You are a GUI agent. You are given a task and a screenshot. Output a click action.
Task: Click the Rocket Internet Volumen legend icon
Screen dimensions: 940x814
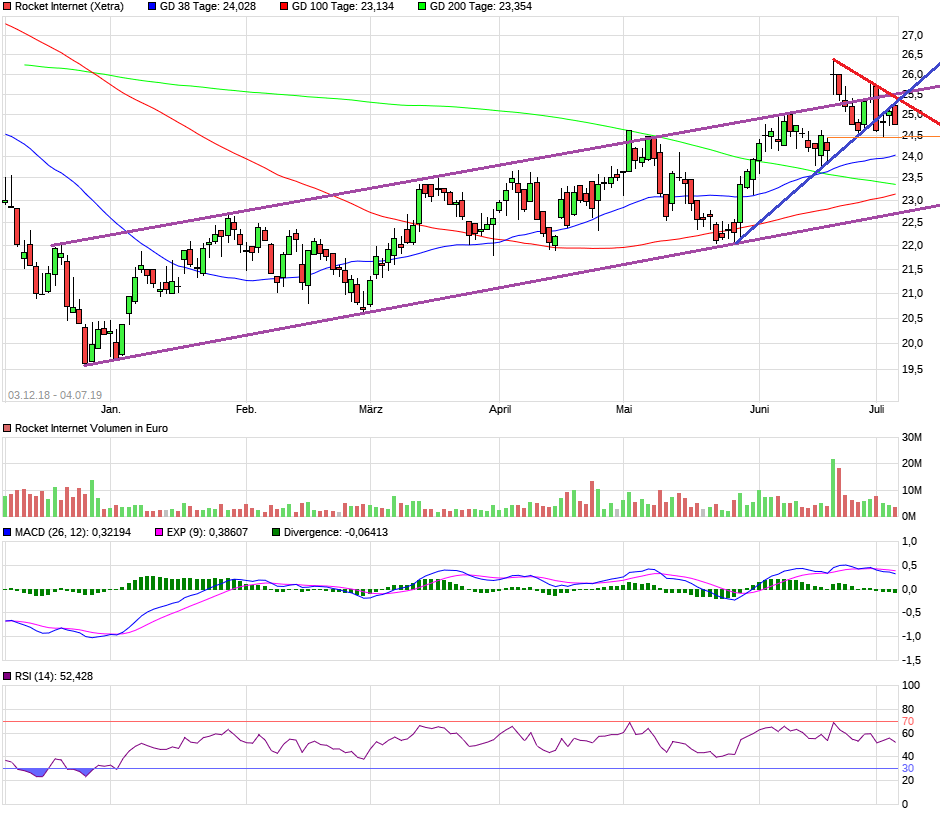pyautogui.click(x=8, y=427)
